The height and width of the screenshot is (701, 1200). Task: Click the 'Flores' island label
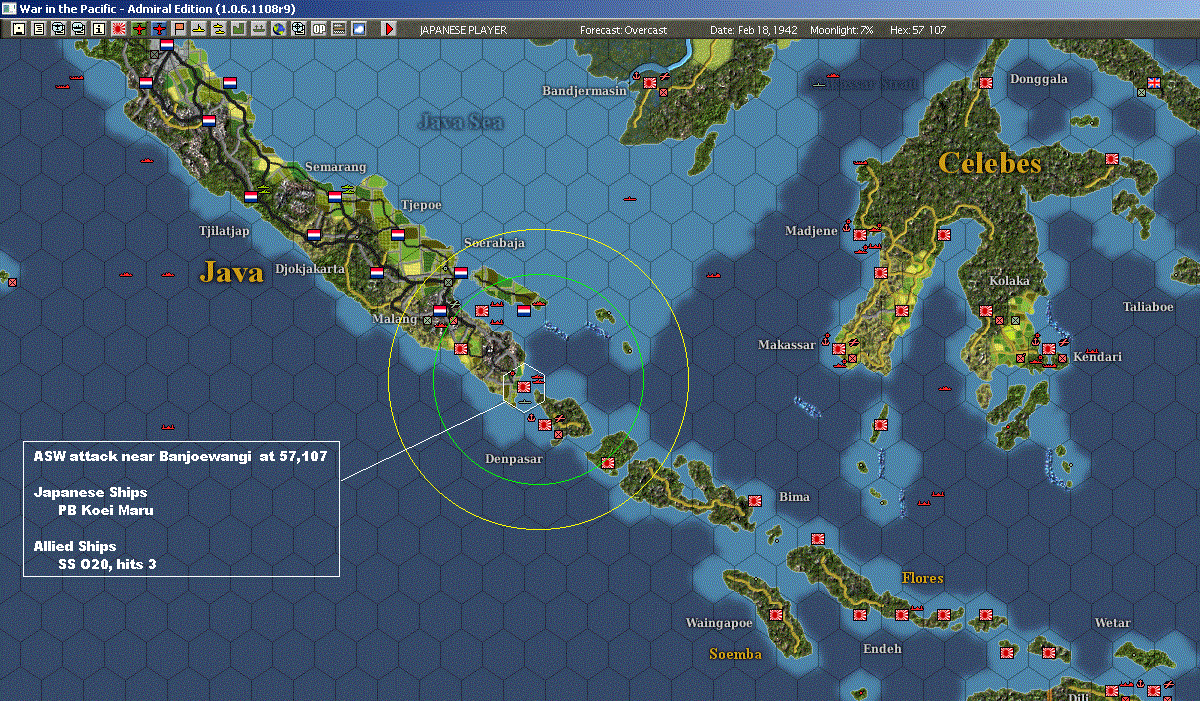[922, 578]
